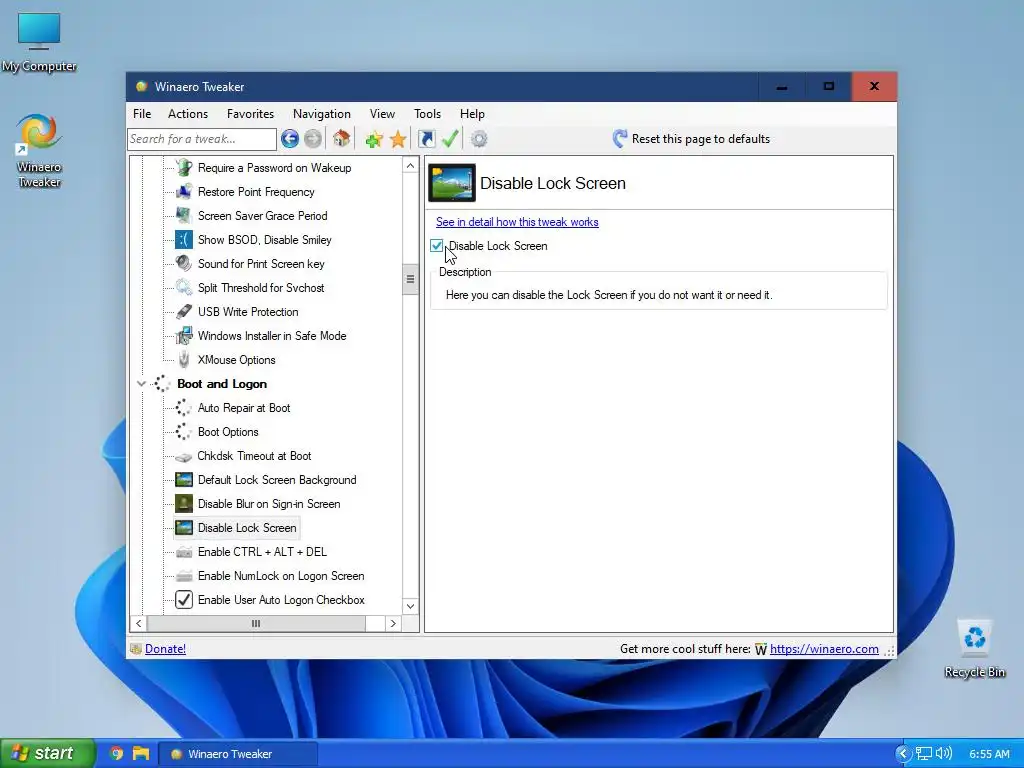This screenshot has width=1024, height=768.
Task: Click the Require a Password on Wakeup icon
Action: [184, 168]
